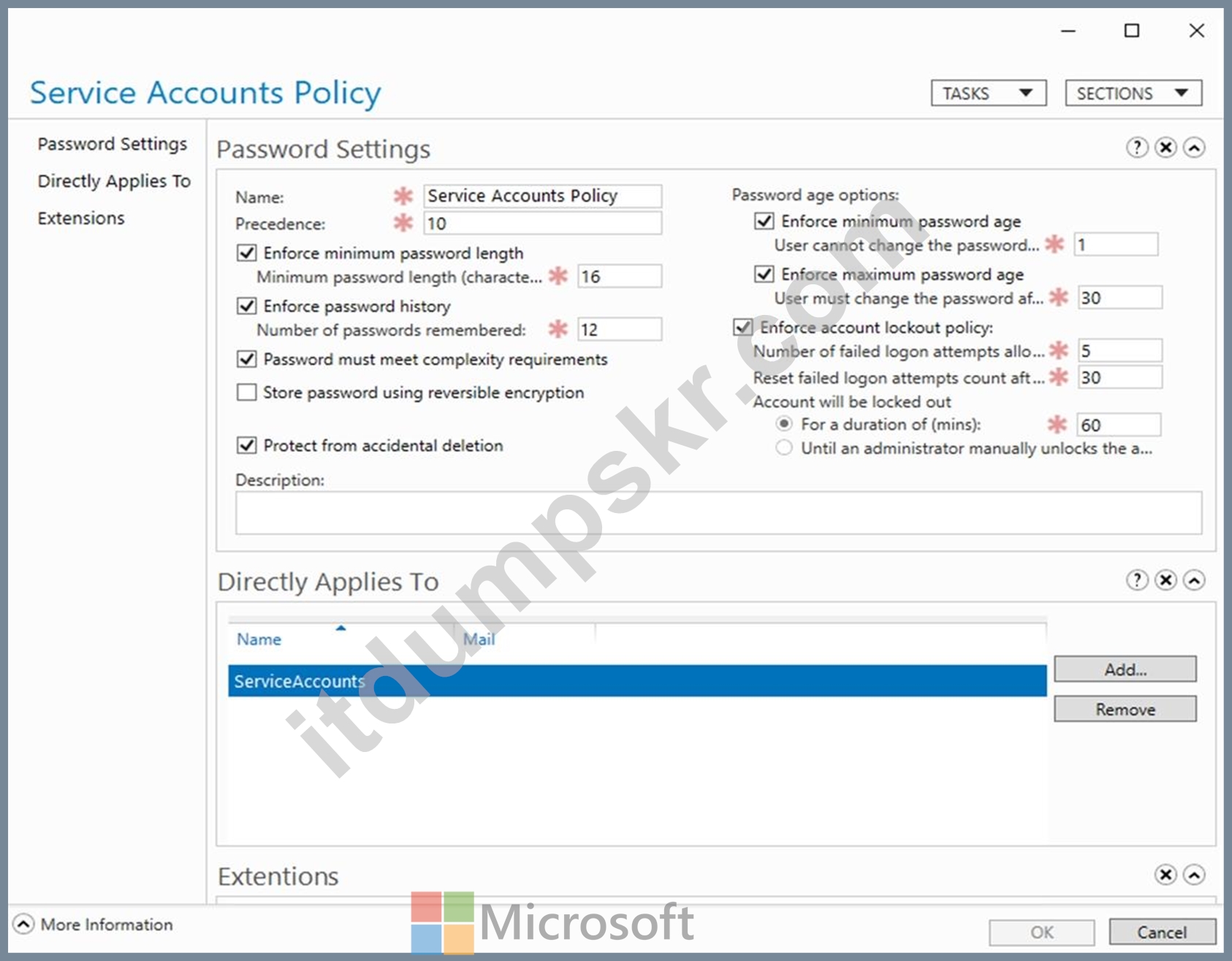Enable Store password using reversible encryption
Image resolution: width=1232 pixels, height=961 pixels.
tap(247, 392)
